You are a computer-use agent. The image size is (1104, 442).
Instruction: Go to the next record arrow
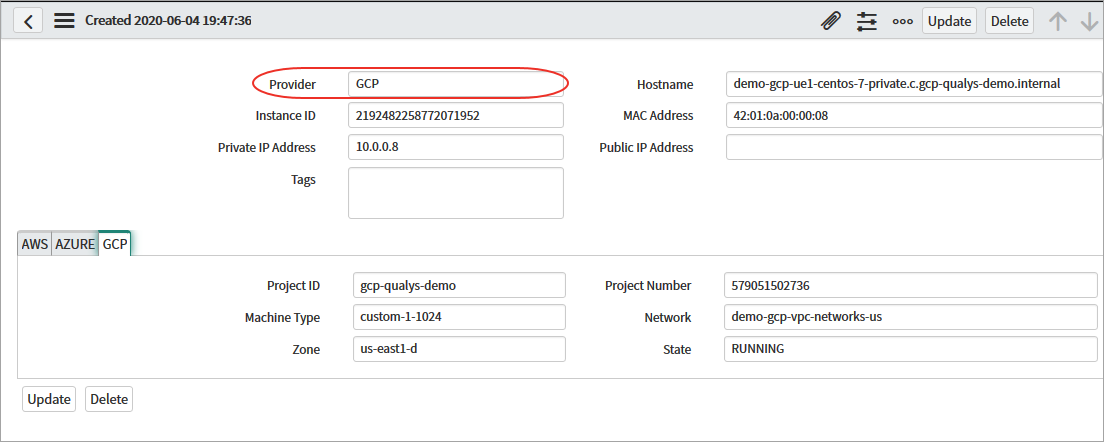click(1089, 22)
